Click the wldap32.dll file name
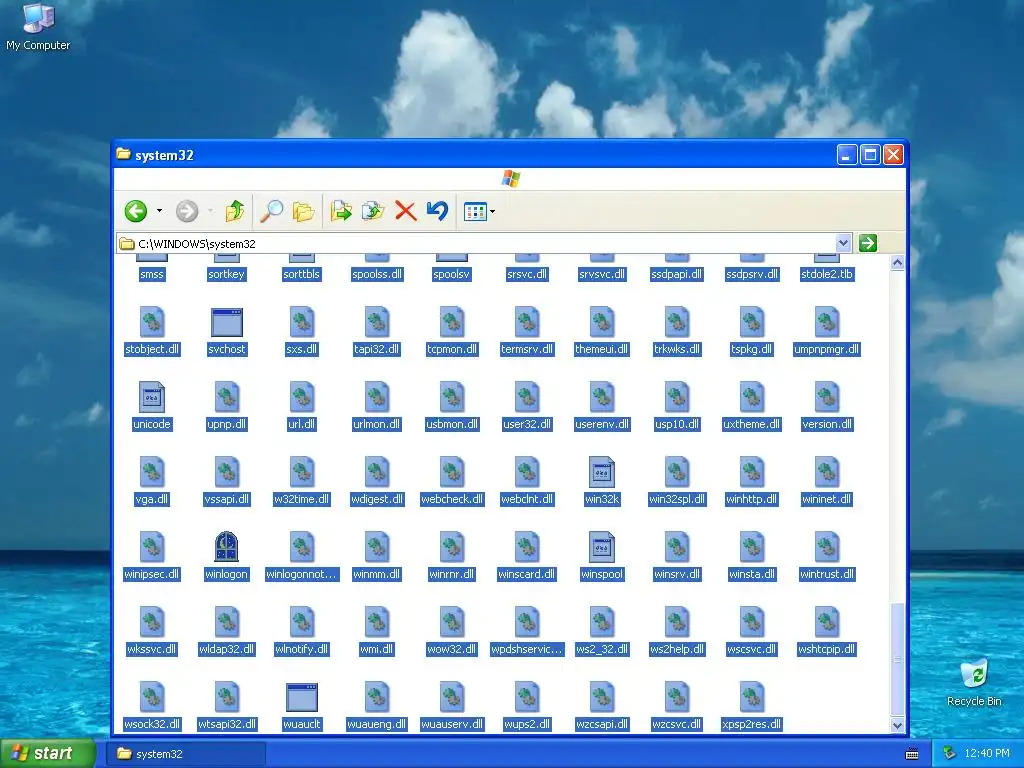Viewport: 1024px width, 768px height. pos(227,650)
